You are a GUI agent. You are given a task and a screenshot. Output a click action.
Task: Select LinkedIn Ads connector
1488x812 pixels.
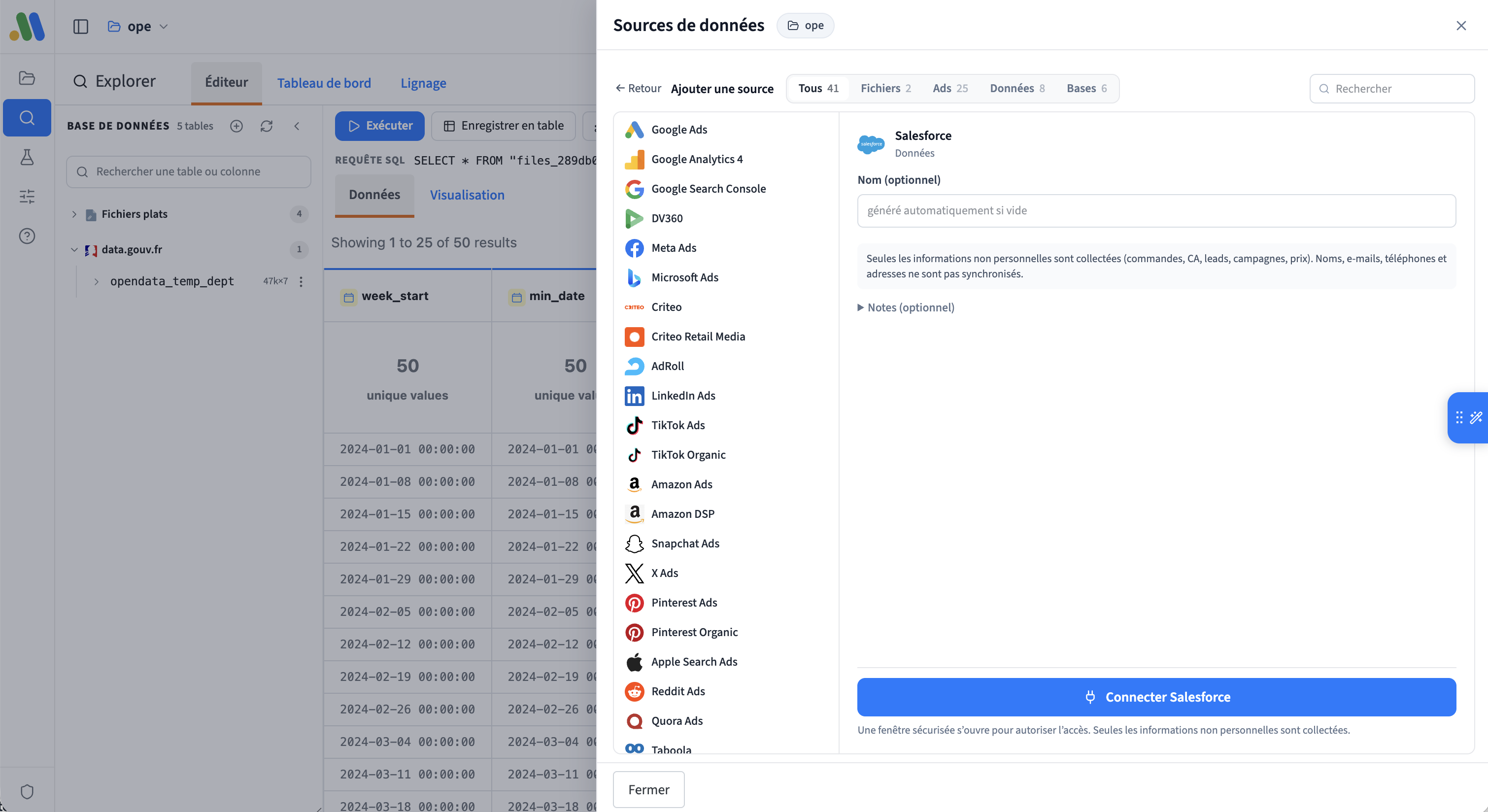[x=726, y=396]
